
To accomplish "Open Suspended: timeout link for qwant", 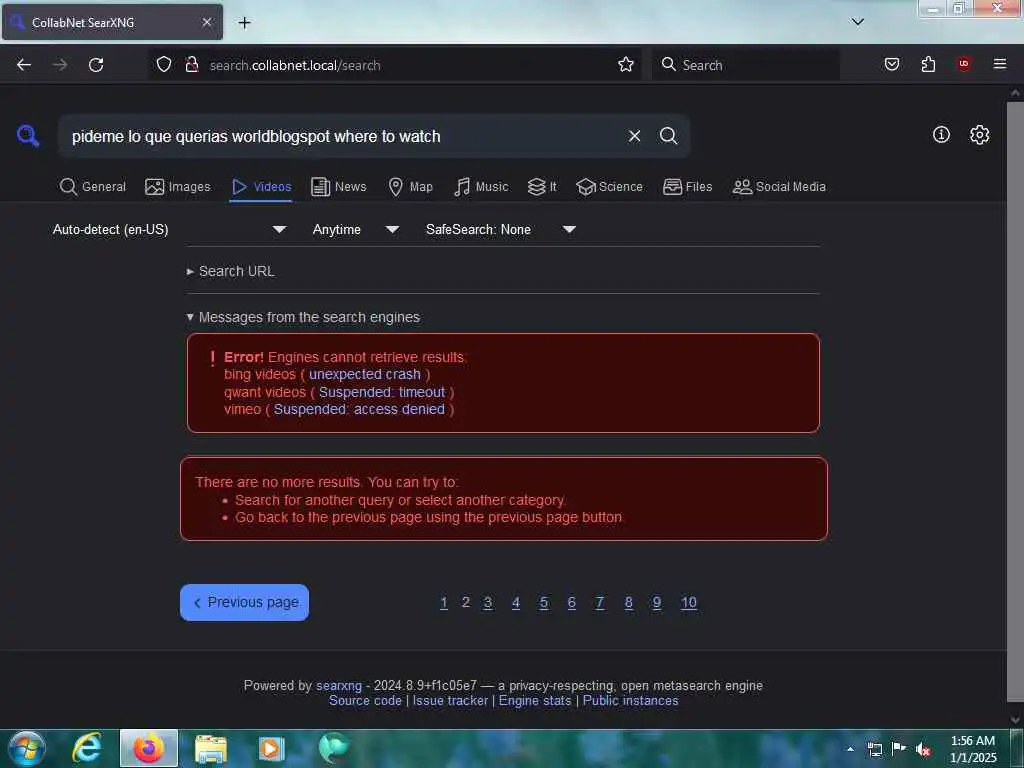I will coord(382,392).
